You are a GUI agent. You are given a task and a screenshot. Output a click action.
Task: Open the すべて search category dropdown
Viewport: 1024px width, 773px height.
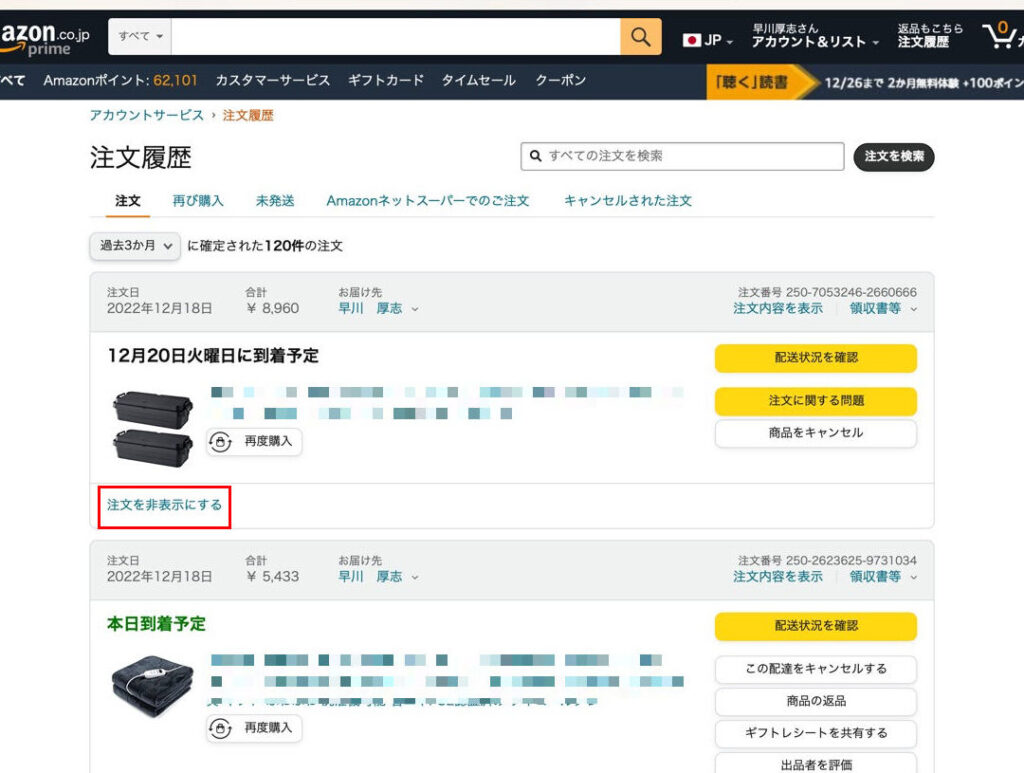(140, 37)
